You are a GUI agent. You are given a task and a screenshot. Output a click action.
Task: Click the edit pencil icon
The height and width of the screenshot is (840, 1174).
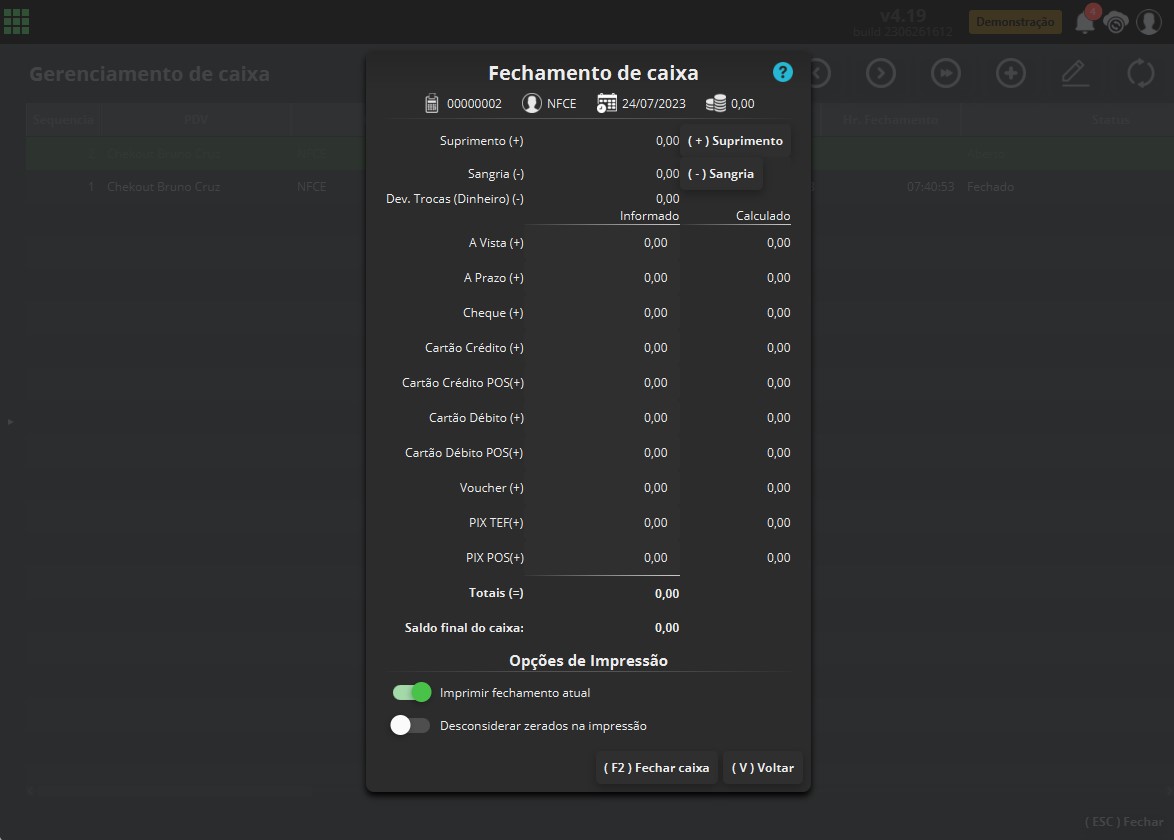coord(1075,73)
